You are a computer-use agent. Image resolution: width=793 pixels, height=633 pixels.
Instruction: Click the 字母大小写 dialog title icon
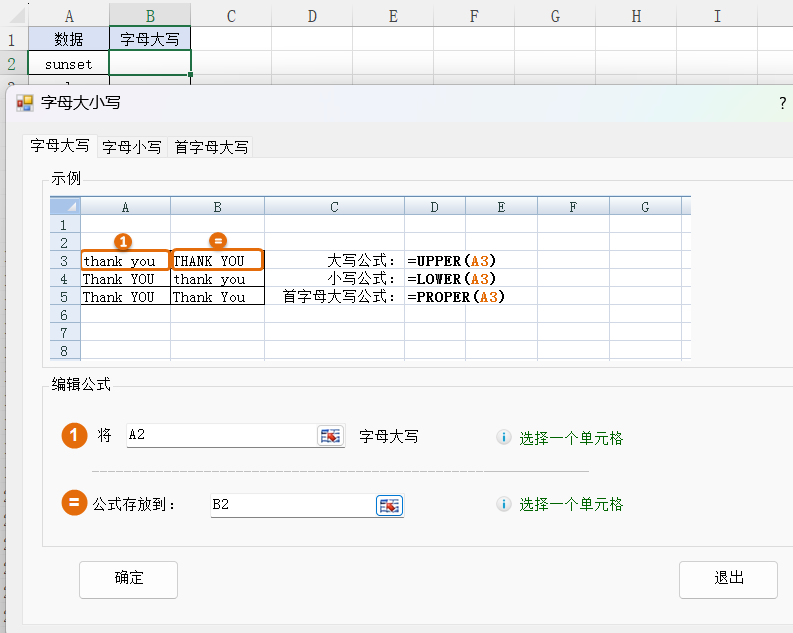click(x=25, y=103)
